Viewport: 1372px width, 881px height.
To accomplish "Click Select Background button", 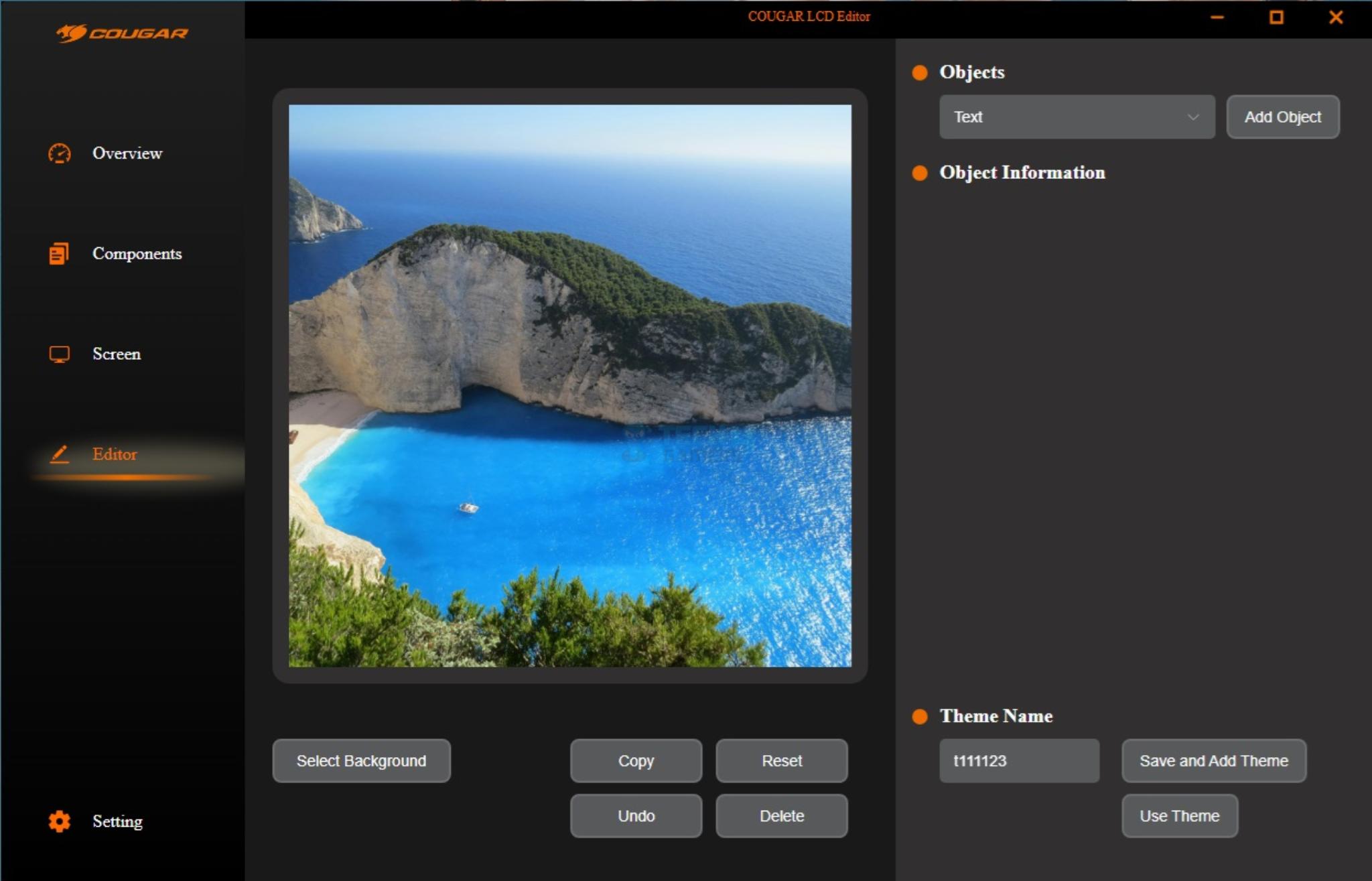I will (361, 761).
